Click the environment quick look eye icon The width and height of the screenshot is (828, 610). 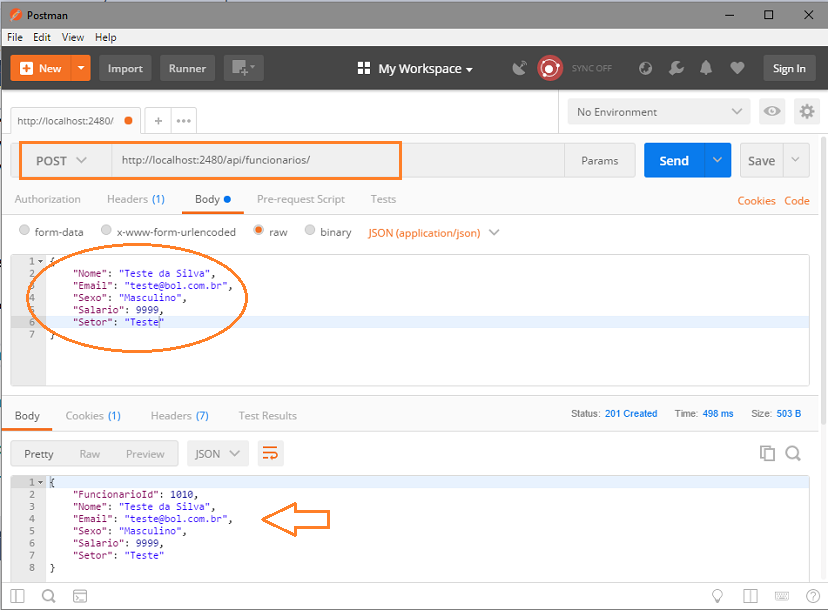point(772,111)
